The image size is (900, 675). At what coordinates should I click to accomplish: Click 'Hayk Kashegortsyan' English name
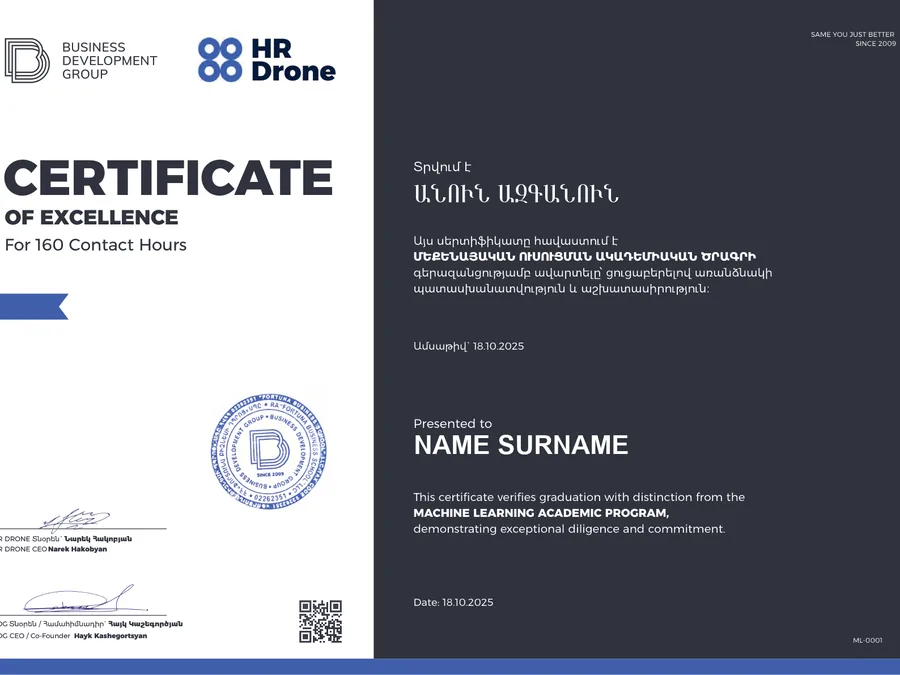click(110, 636)
